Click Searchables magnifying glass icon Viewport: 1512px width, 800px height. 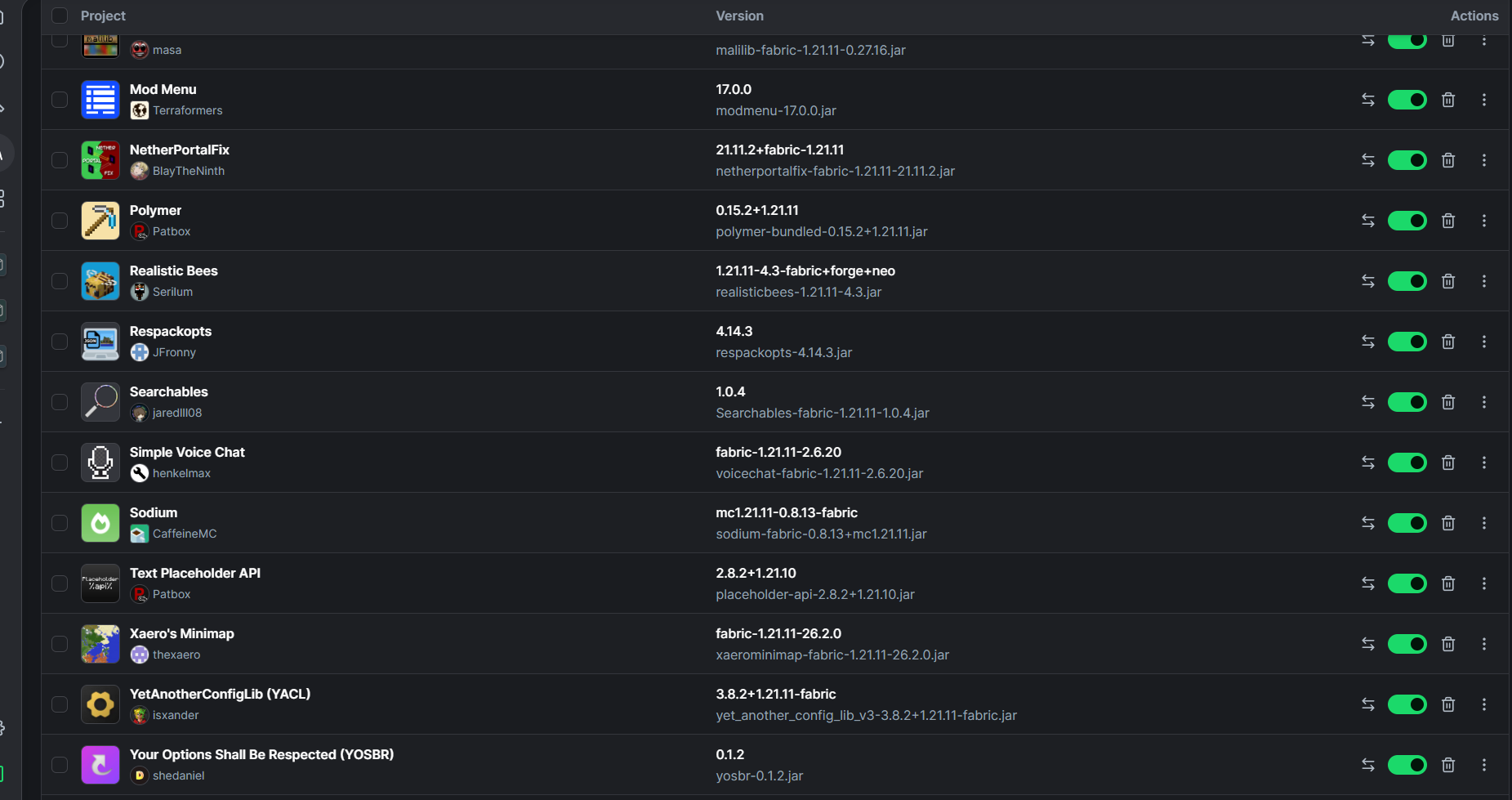(100, 402)
